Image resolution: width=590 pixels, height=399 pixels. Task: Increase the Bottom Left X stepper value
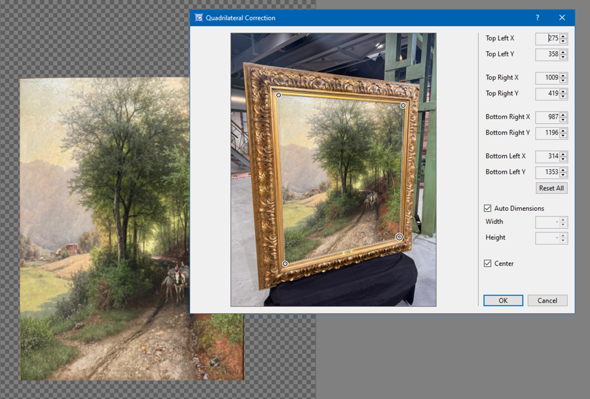(563, 154)
